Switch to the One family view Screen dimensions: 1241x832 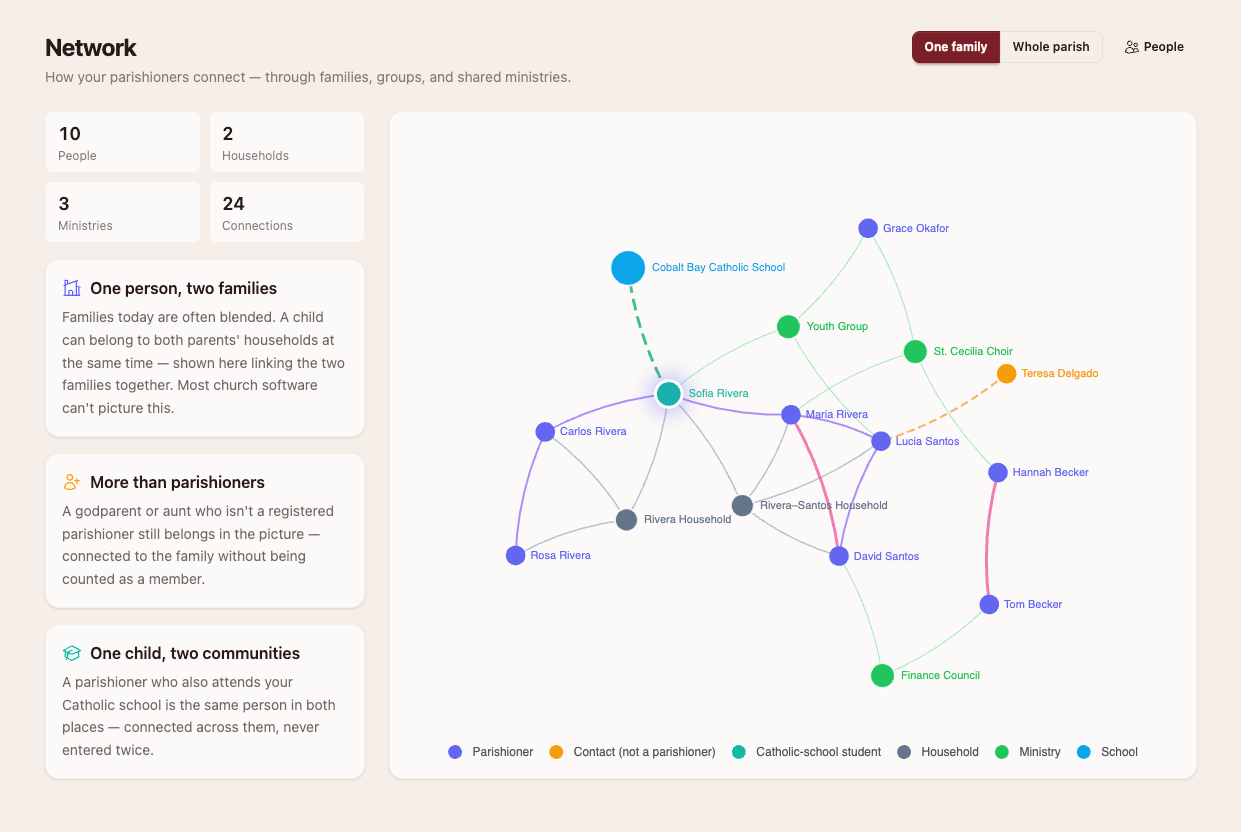tap(955, 47)
